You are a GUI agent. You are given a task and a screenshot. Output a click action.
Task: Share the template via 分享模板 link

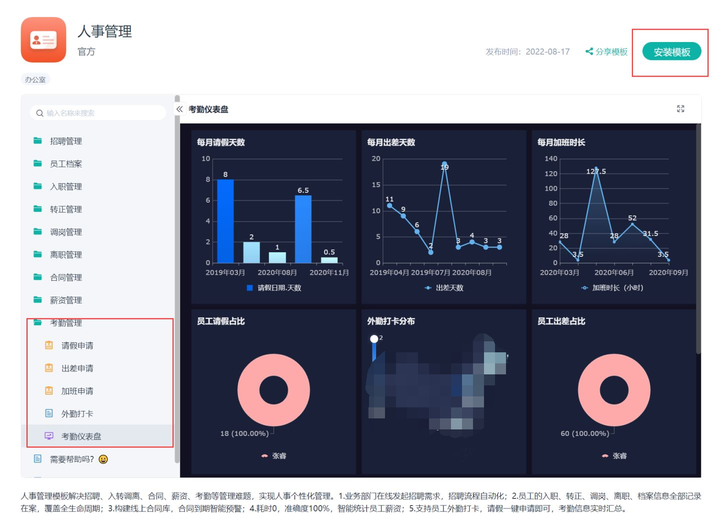click(x=606, y=51)
